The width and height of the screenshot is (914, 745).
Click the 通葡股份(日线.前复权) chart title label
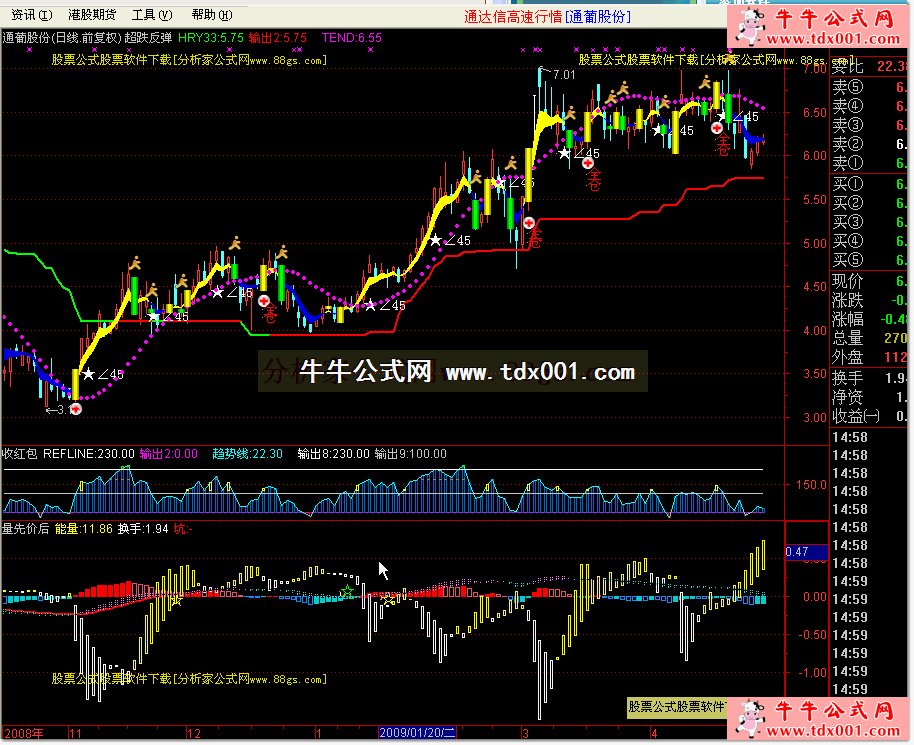coord(62,38)
